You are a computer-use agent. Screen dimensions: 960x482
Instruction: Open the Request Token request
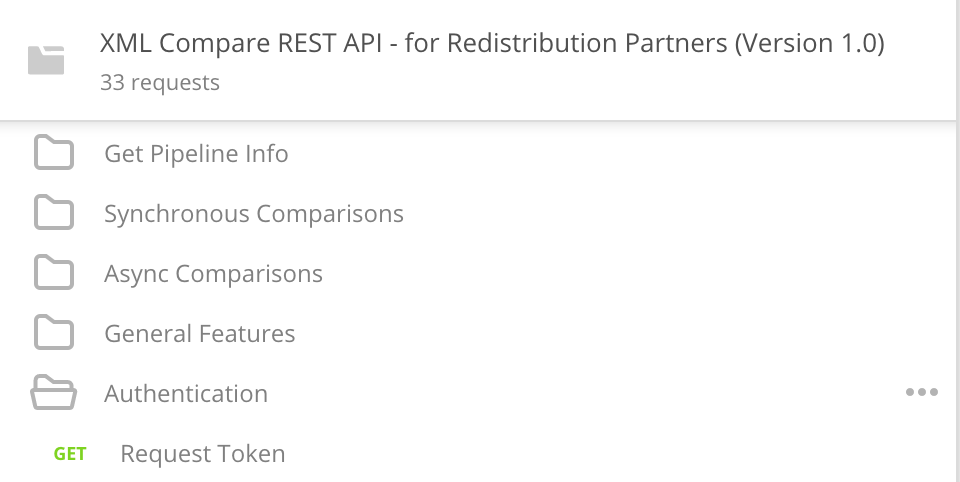click(x=203, y=454)
